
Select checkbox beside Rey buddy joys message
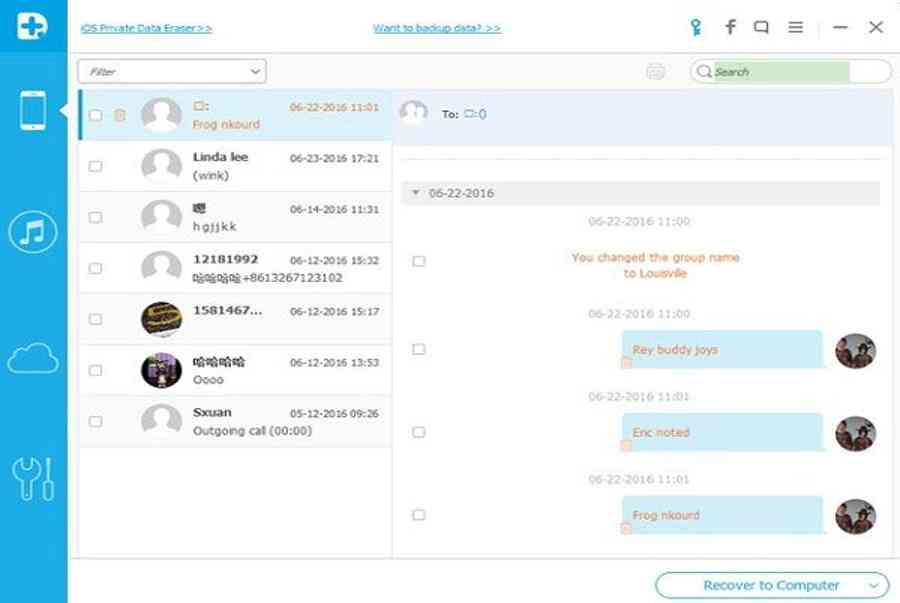pos(418,349)
